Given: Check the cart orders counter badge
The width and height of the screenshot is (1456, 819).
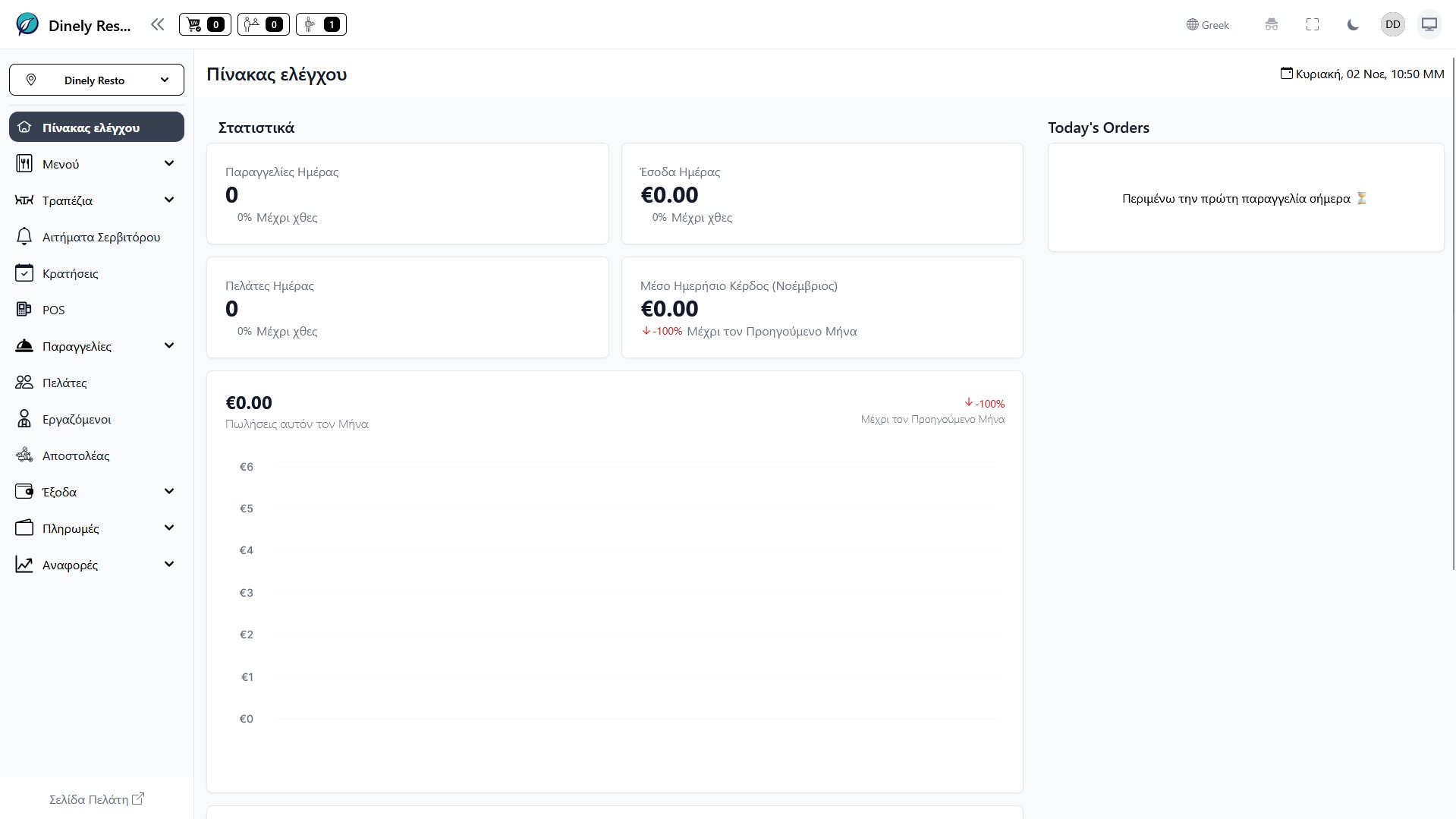Looking at the screenshot, I should (204, 24).
